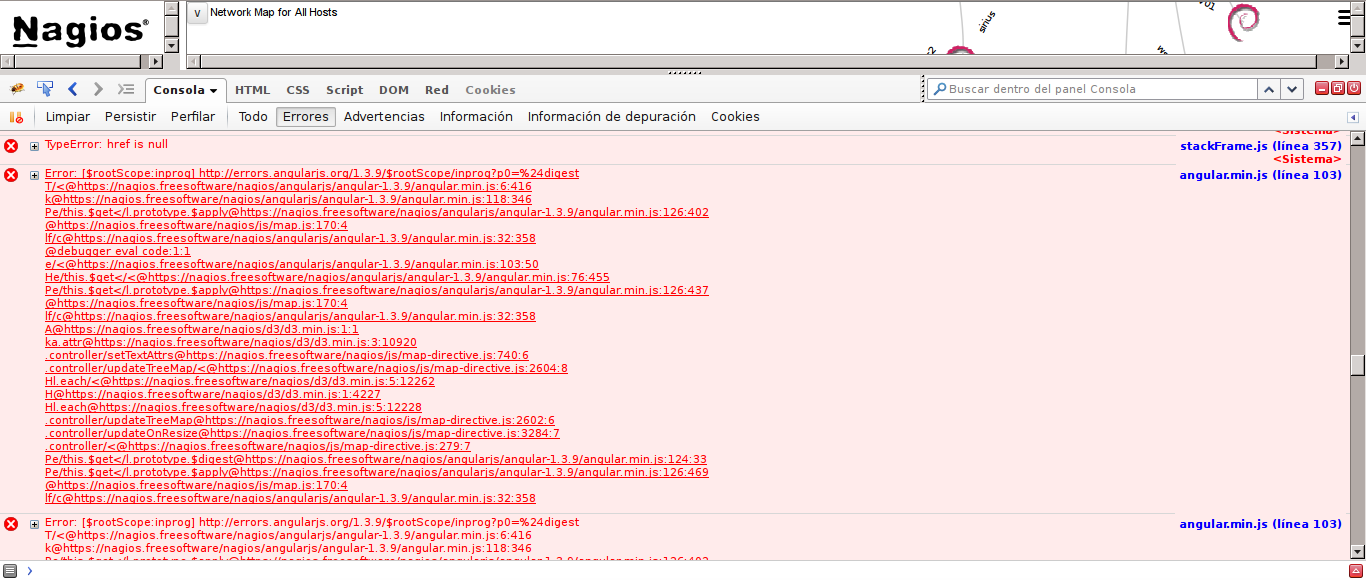Click the Limpiar button to clear console

[x=68, y=117]
